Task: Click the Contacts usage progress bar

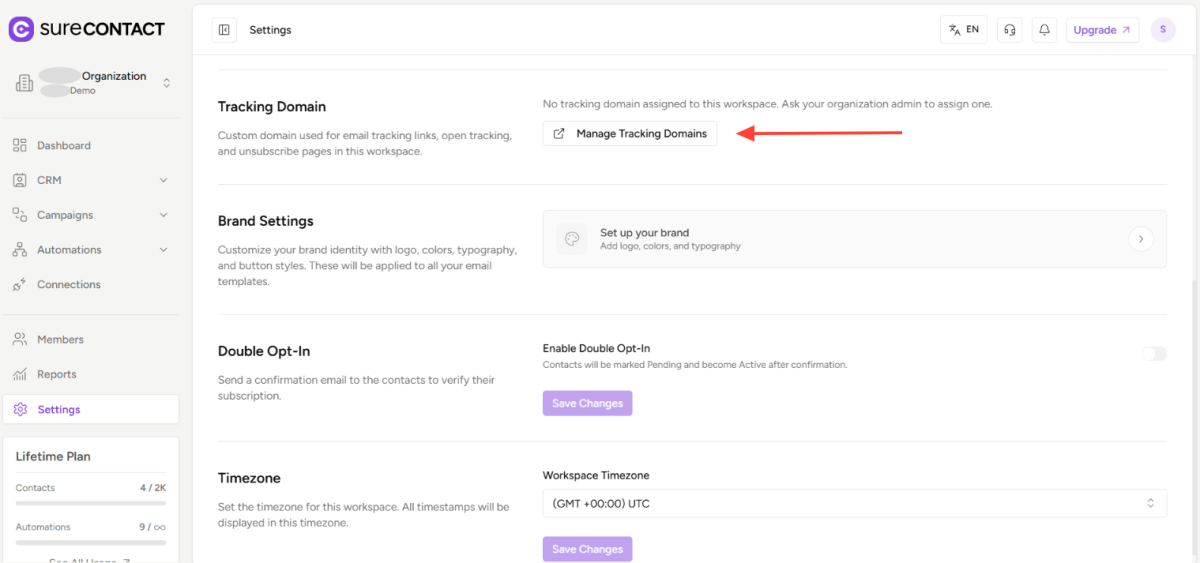Action: (x=91, y=504)
